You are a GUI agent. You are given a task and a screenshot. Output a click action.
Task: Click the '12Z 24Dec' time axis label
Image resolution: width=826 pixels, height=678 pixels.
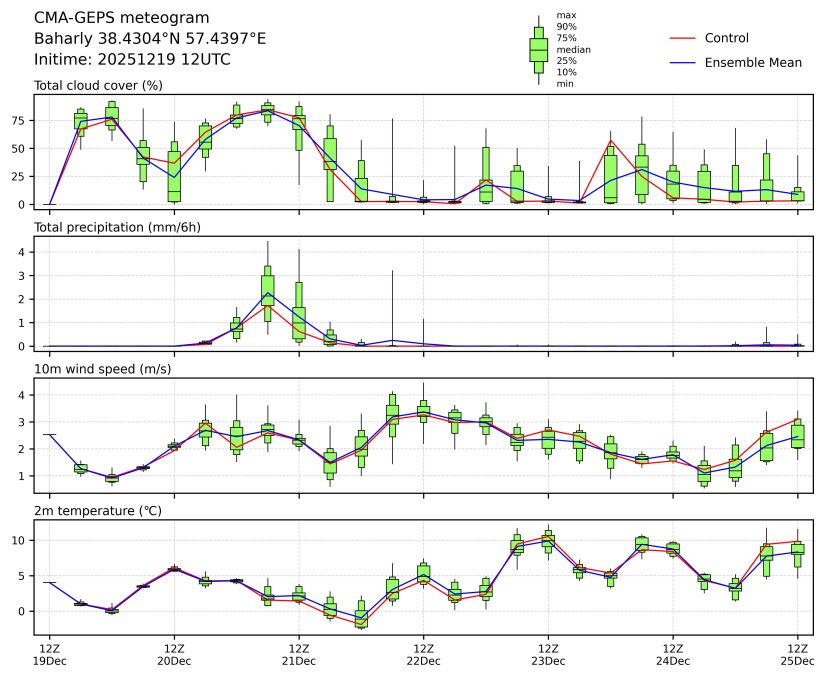tap(672, 655)
